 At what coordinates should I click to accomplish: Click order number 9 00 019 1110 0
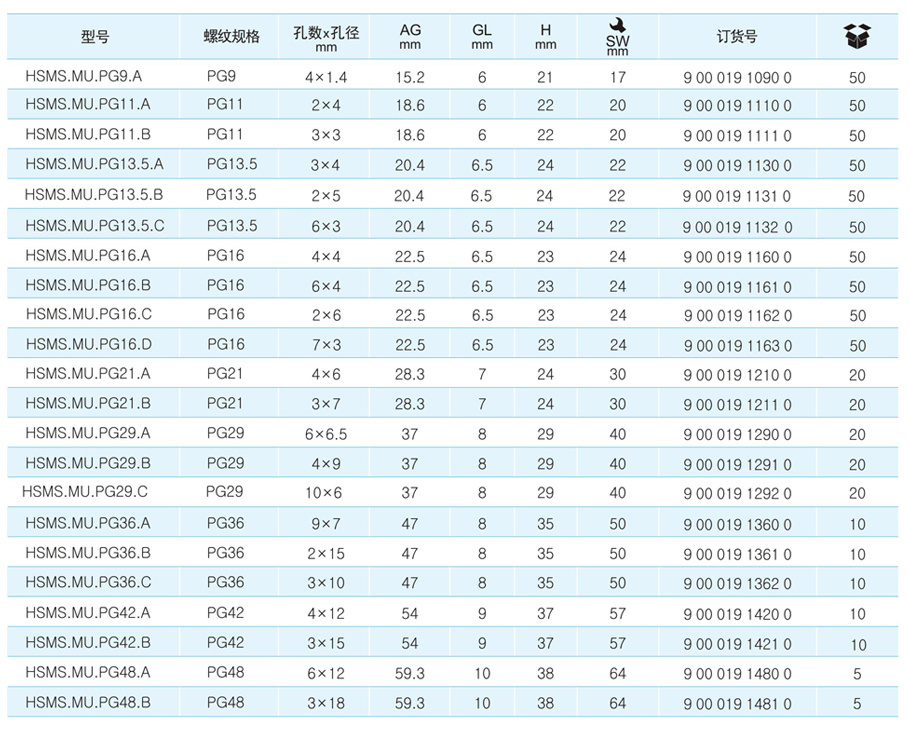pyautogui.click(x=737, y=106)
